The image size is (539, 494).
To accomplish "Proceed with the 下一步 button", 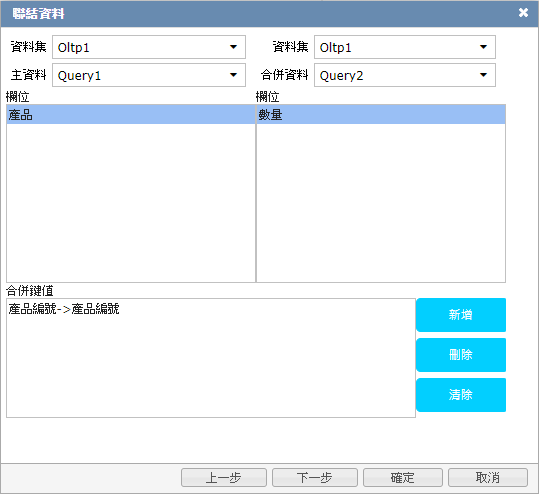I will point(315,477).
